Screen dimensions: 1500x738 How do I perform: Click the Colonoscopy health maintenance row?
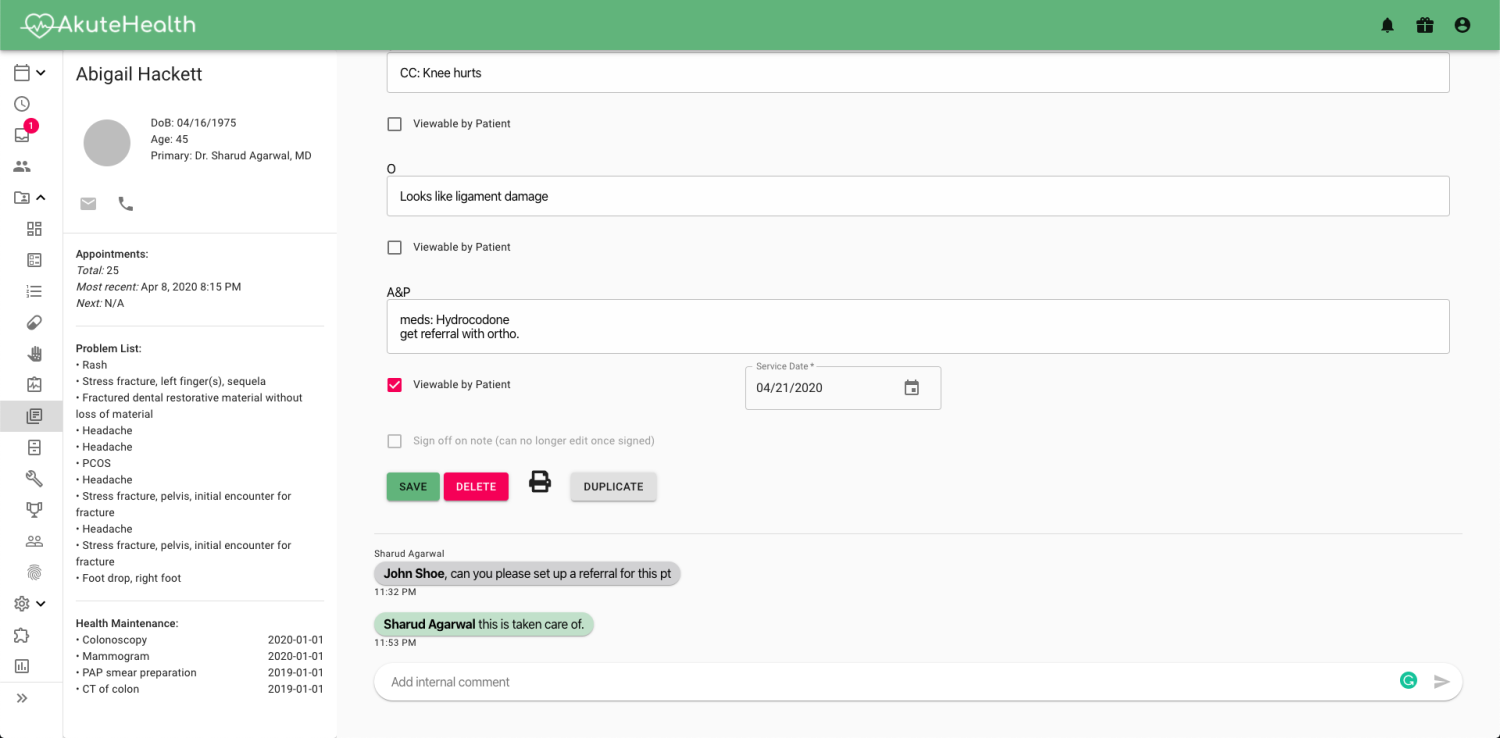(200, 640)
